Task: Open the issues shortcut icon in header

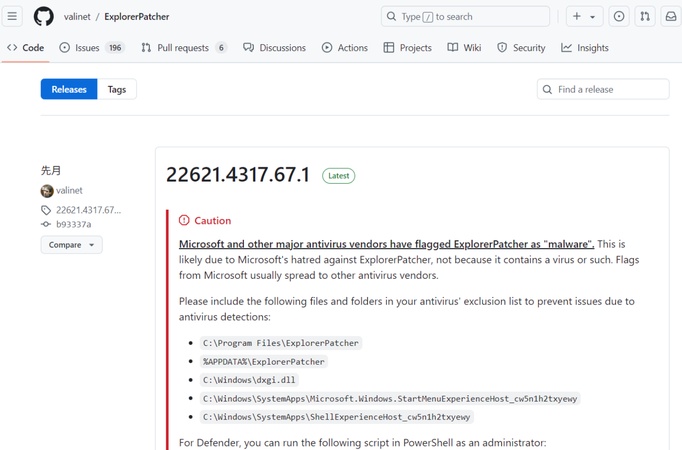Action: click(619, 17)
